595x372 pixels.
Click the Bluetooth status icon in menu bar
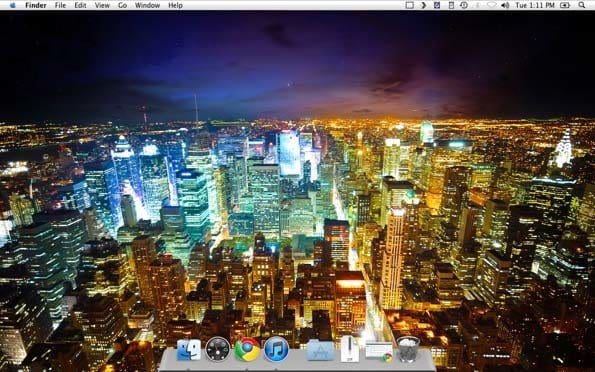click(478, 5)
